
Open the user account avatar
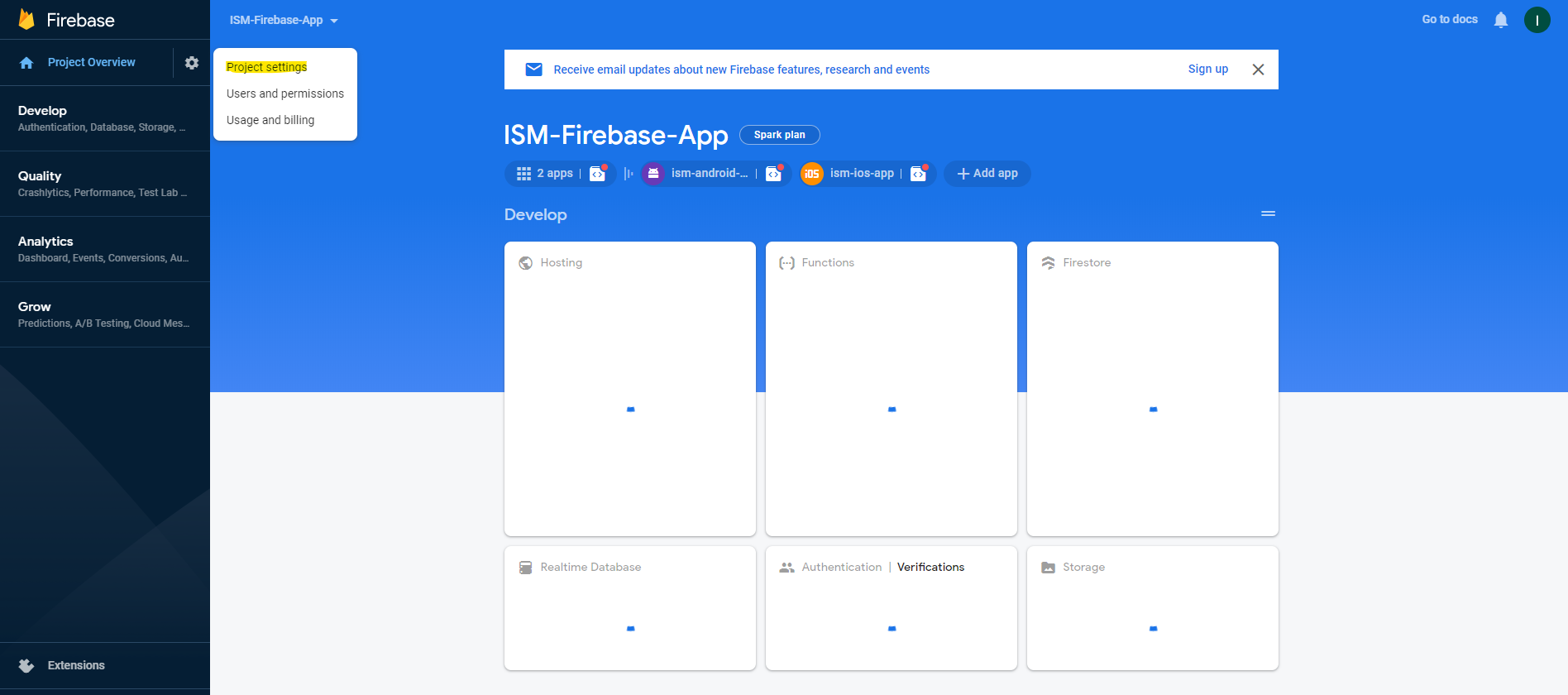pos(1537,20)
